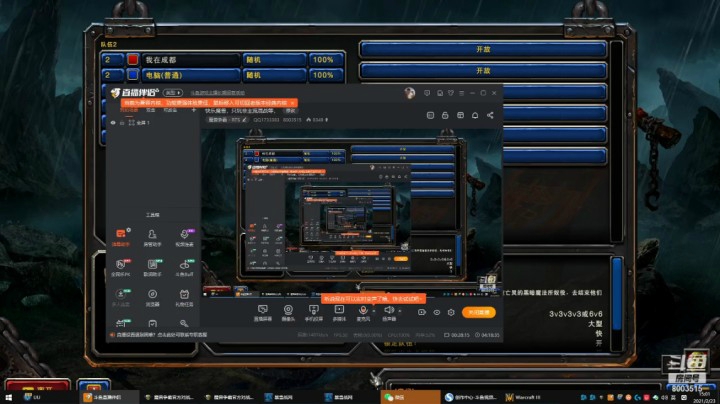Close the orange notice banner under the title bar
720x404 pixels.
click(x=292, y=103)
